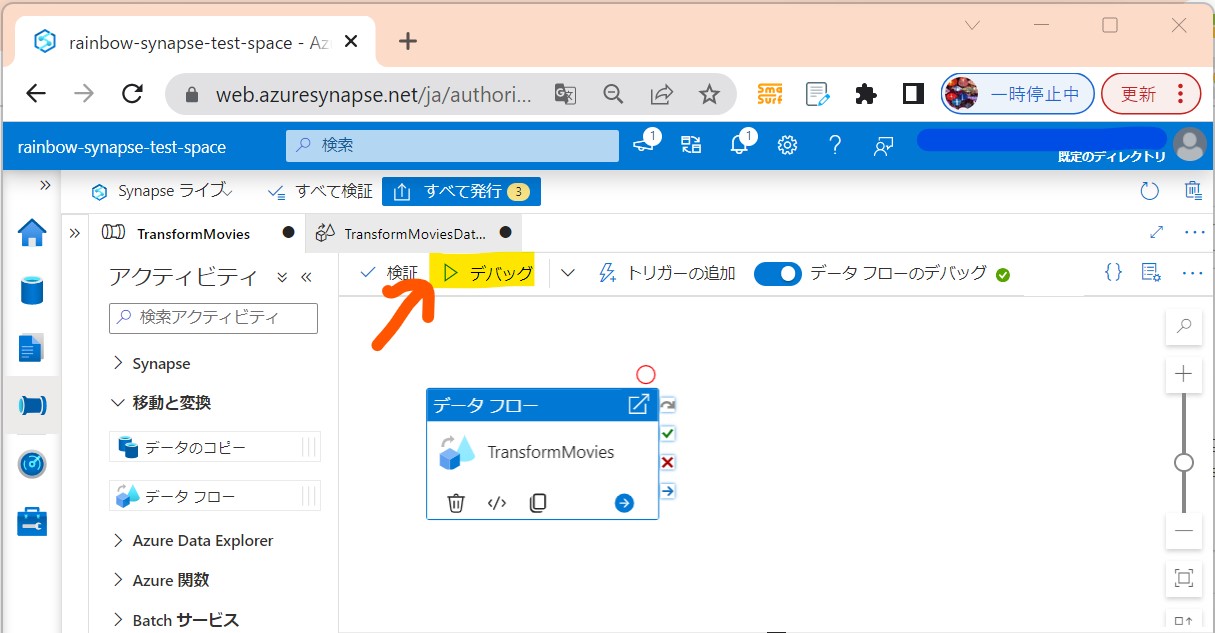The image size is (1215, 633).
Task: Open the Home hub in sidebar
Action: click(x=32, y=233)
